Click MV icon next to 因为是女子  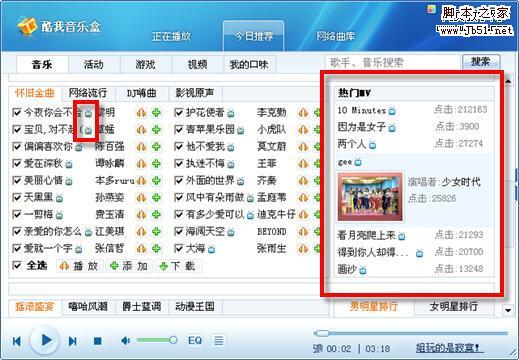coord(392,128)
